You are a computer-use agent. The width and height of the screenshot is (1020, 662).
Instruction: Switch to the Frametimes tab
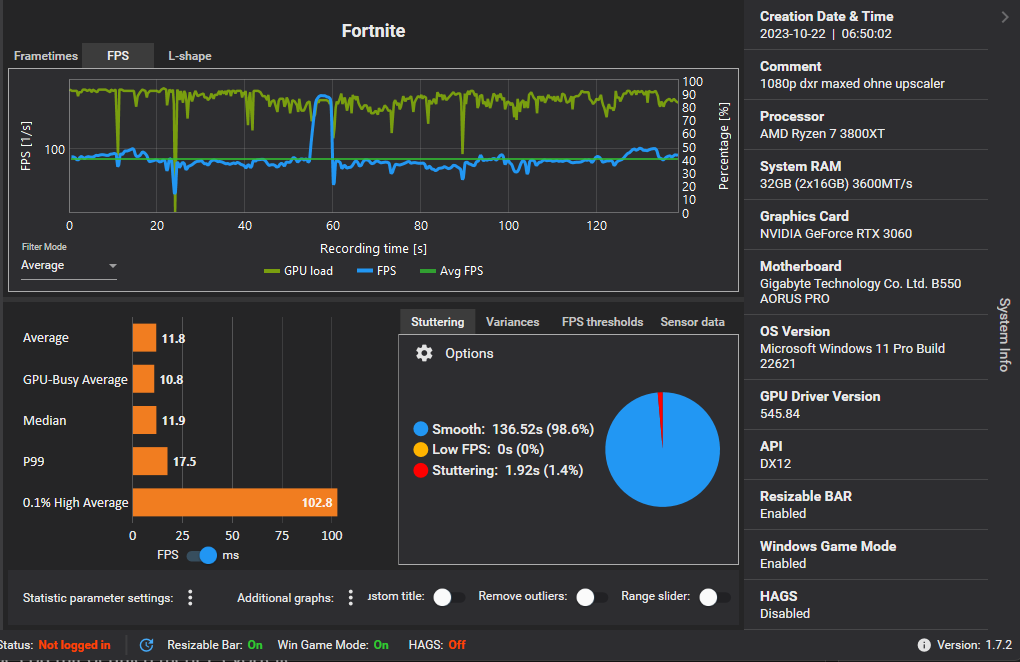(x=46, y=56)
